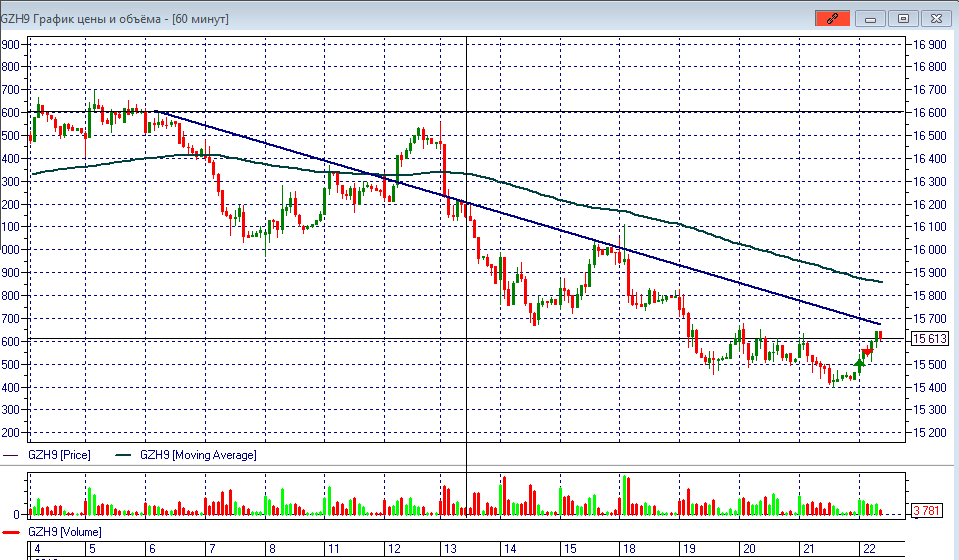Click the 16 600 price axis label
Screen dimensions: 959x560
point(927,113)
